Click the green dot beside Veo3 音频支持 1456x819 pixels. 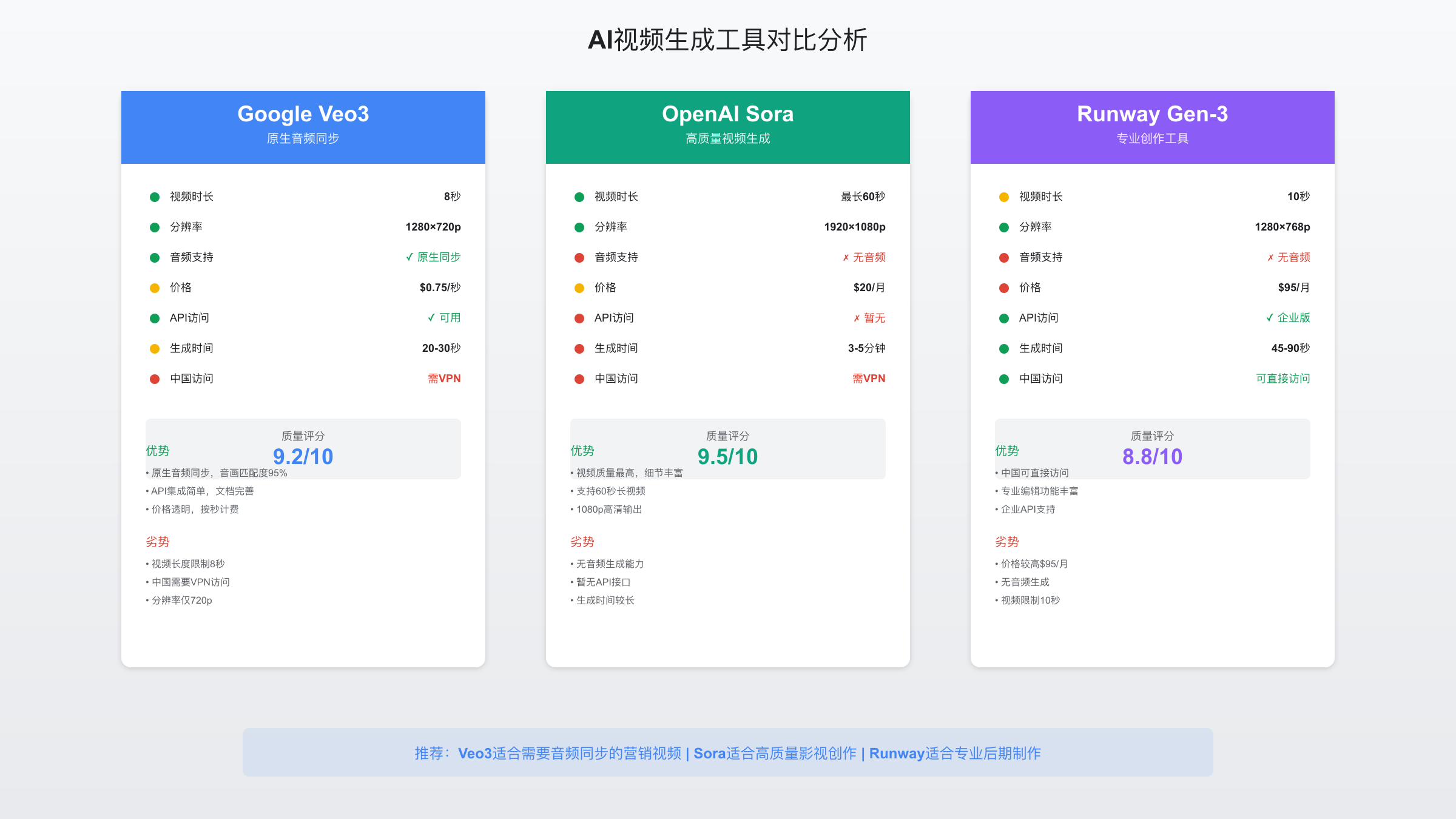point(155,258)
